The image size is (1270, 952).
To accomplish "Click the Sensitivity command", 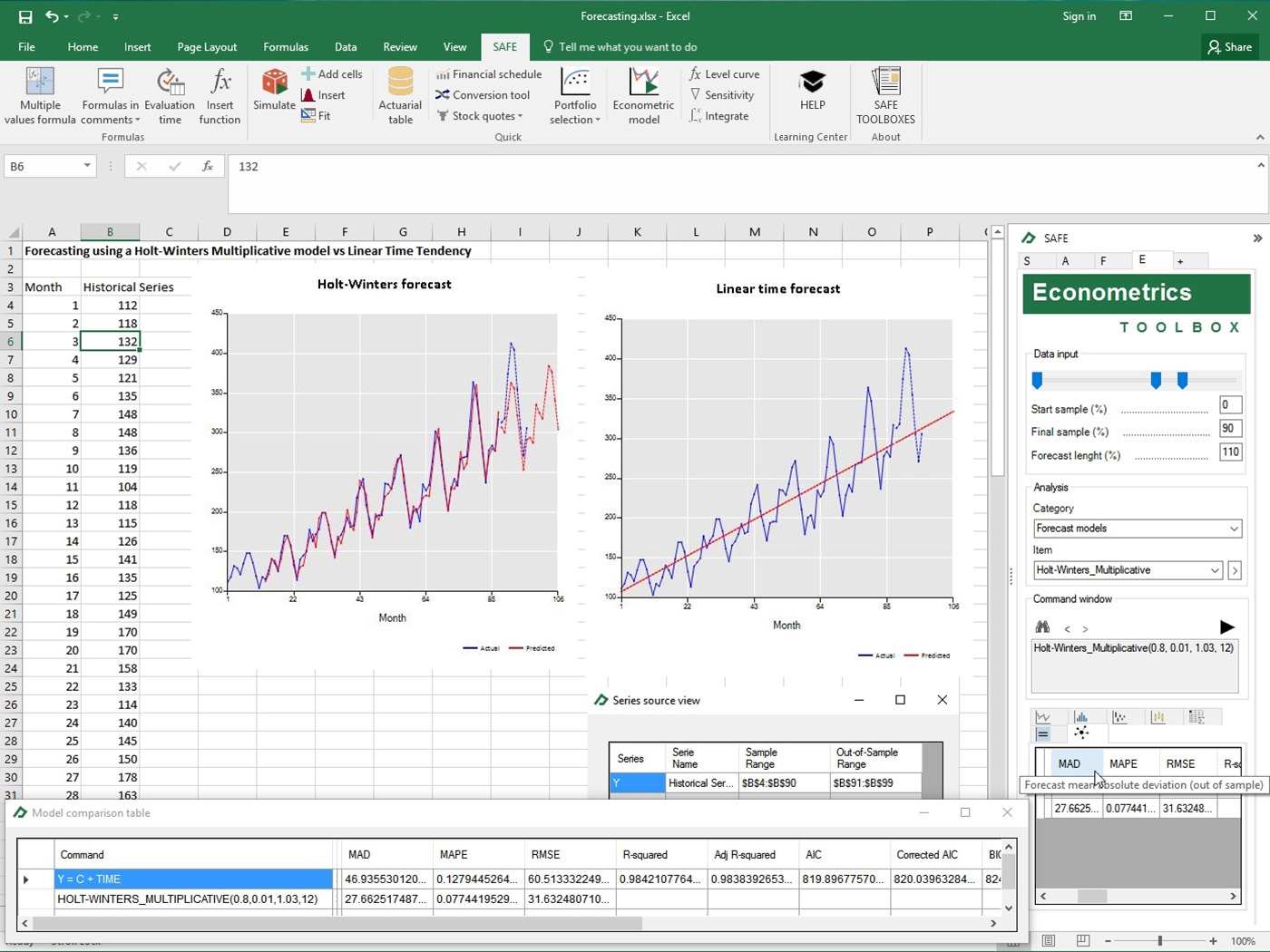I will tap(721, 95).
